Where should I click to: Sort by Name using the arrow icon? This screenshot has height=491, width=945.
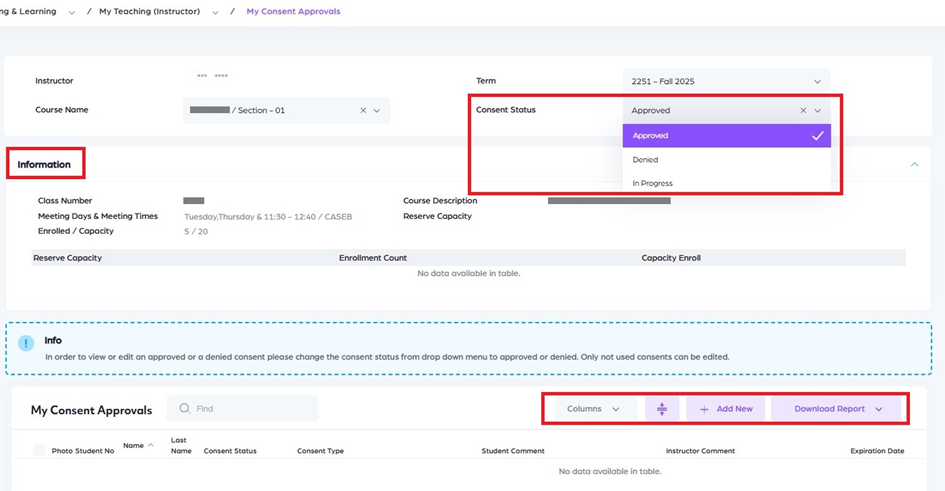pyautogui.click(x=151, y=445)
